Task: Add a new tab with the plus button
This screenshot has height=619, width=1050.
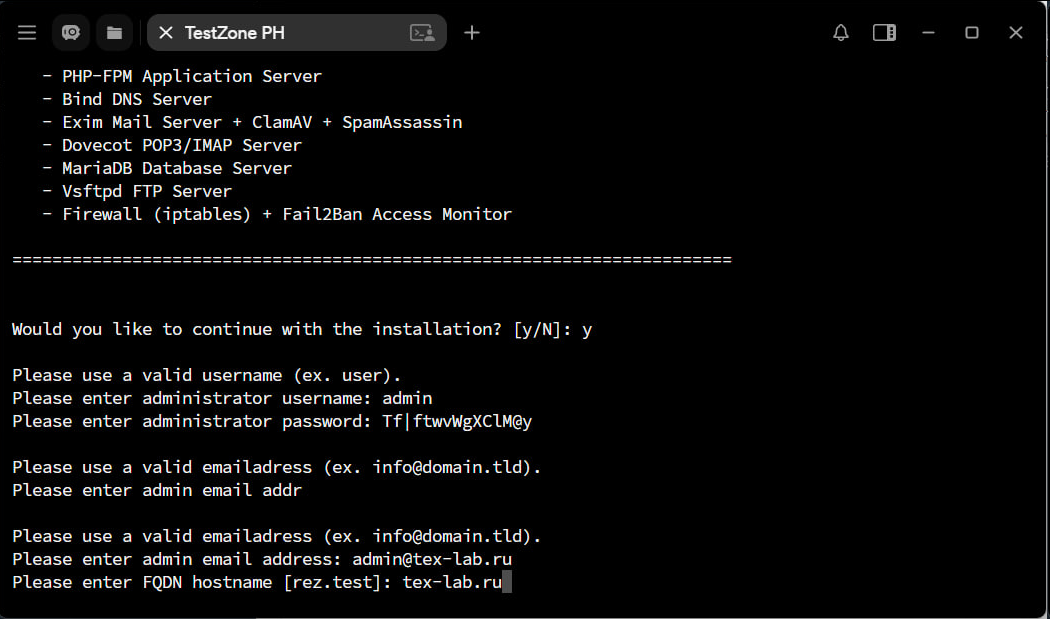Action: point(472,33)
